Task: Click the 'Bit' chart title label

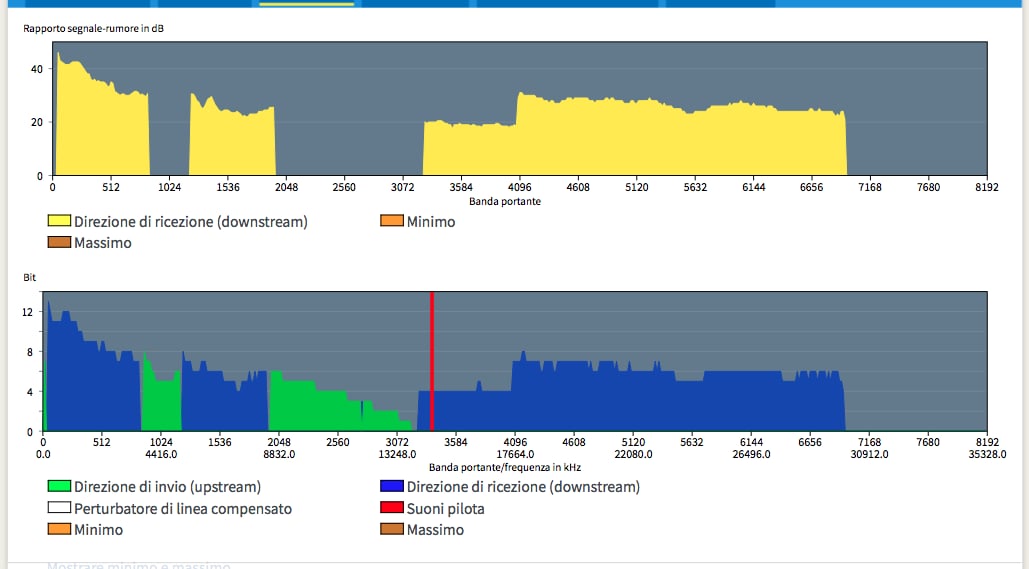Action: click(29, 275)
